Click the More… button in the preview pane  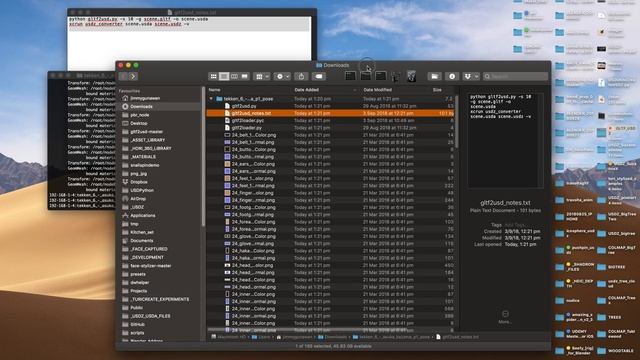pos(505,317)
